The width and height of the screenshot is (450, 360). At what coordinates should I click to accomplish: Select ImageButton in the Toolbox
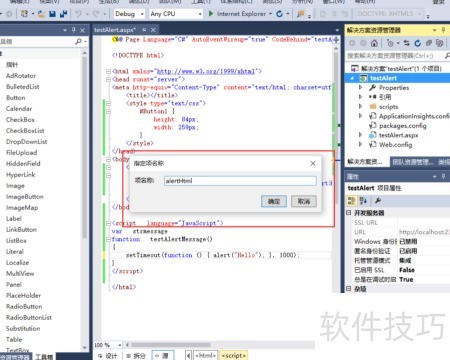[x=24, y=197]
